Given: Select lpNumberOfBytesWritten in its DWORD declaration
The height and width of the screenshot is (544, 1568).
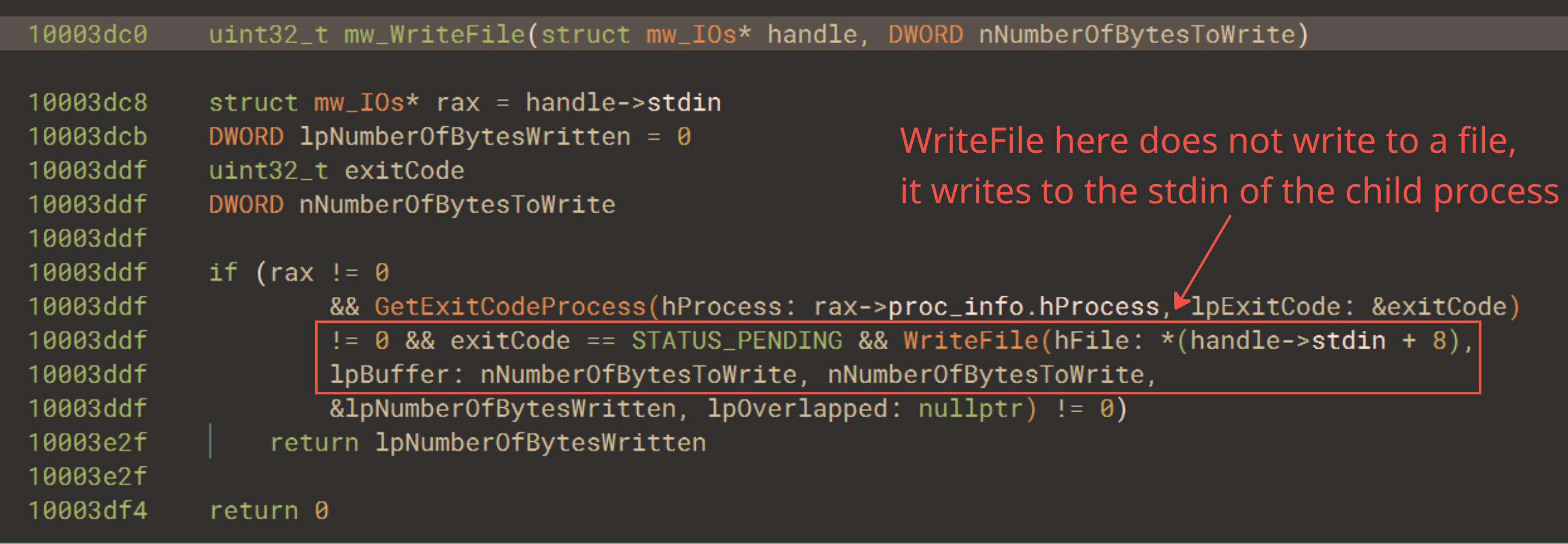Looking at the screenshot, I should coord(465,137).
